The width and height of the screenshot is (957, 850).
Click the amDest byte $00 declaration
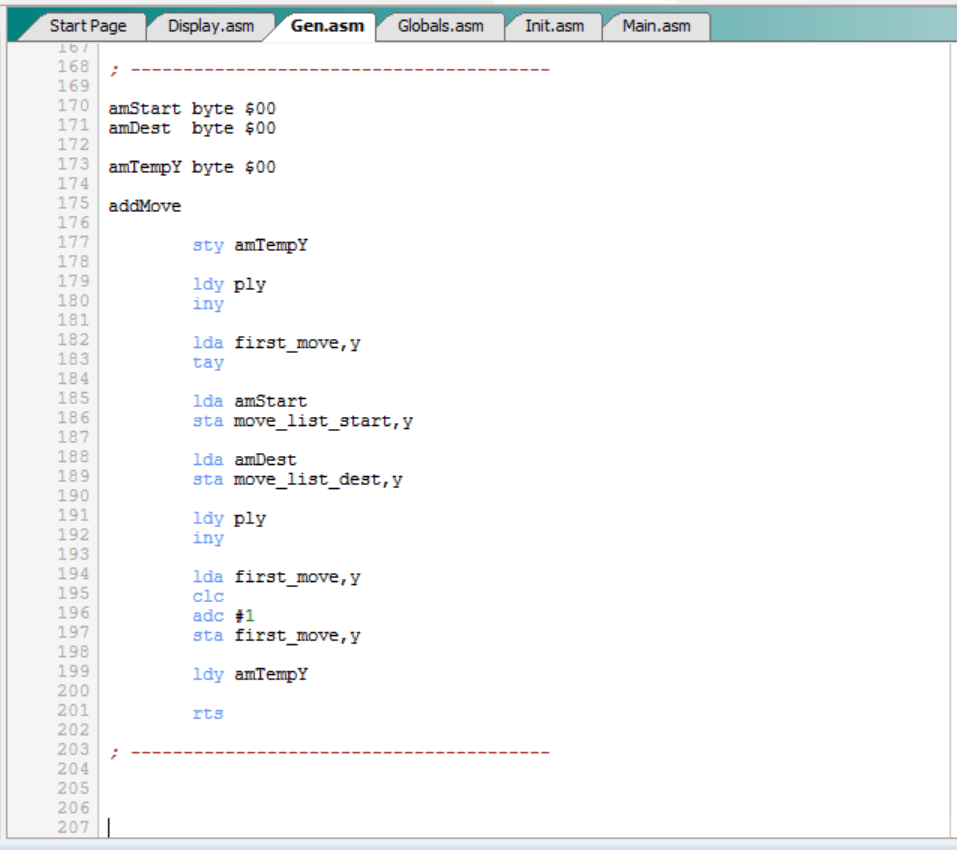(191, 128)
